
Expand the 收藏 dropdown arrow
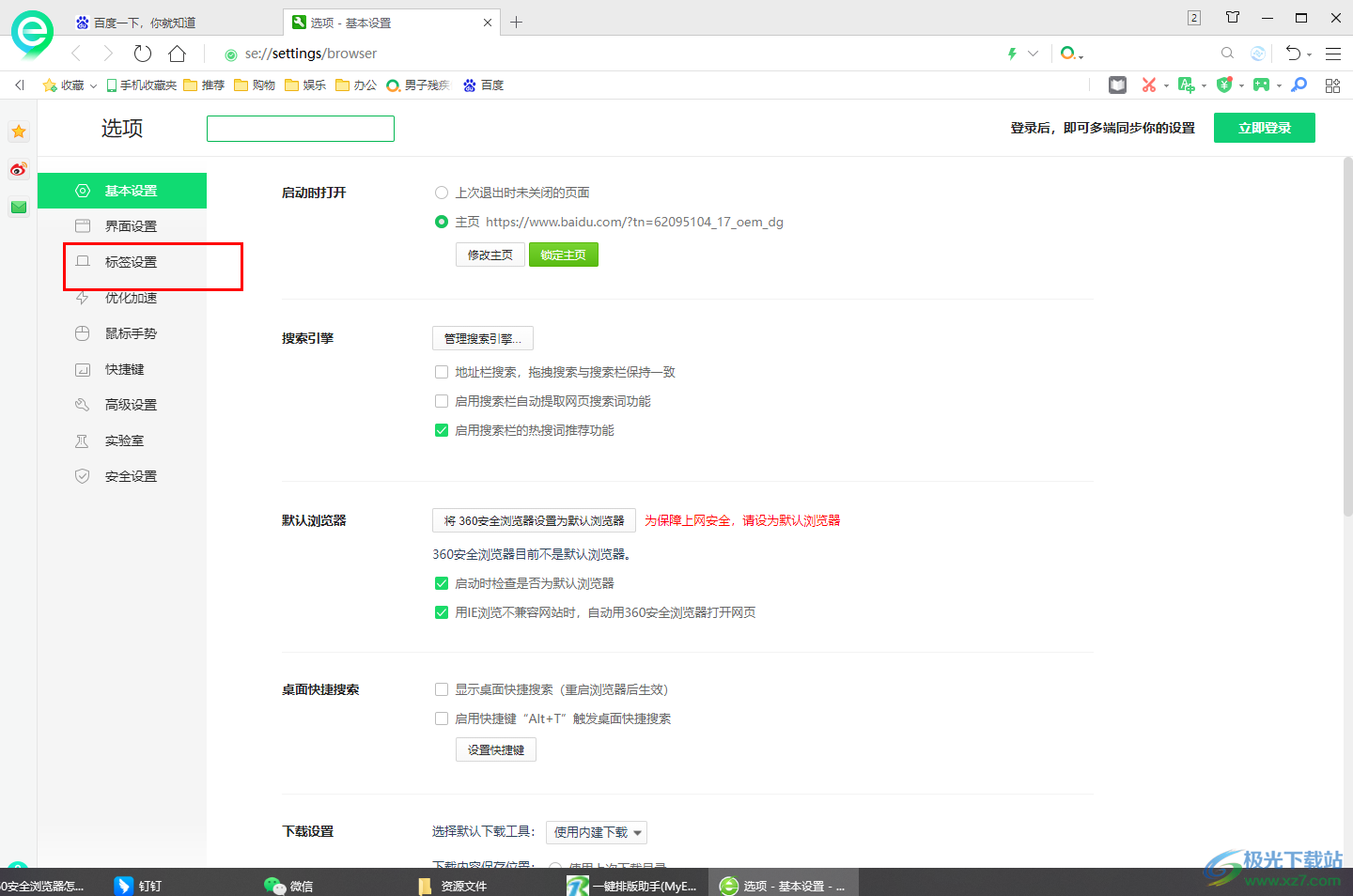coord(93,86)
